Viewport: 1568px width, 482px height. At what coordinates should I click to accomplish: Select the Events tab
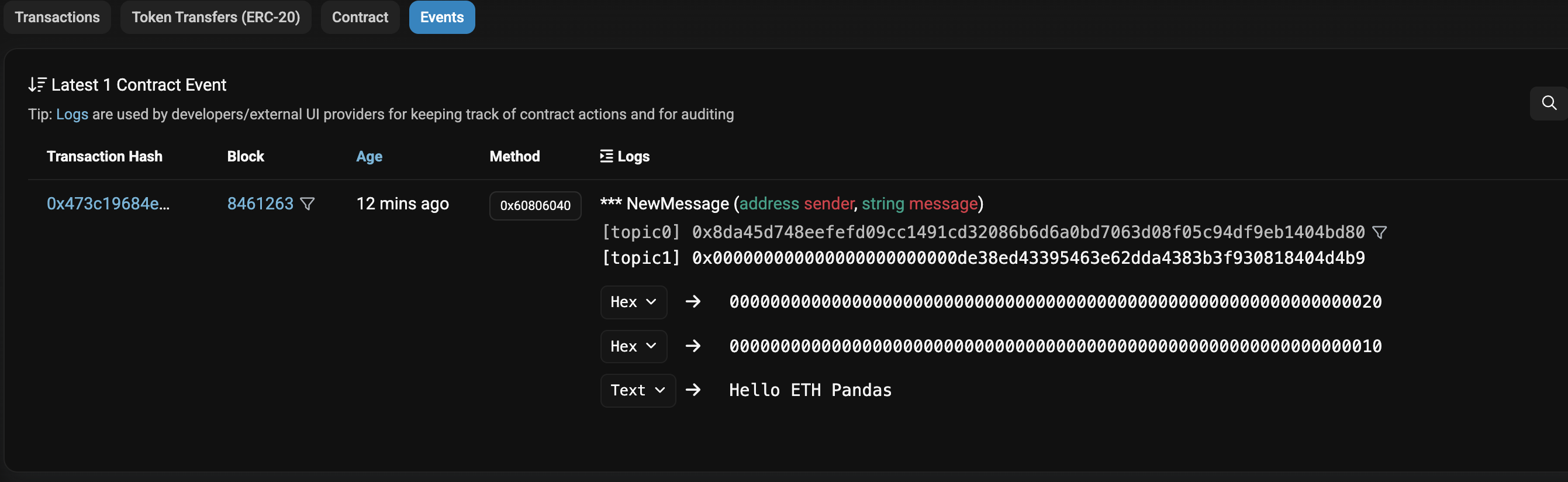[442, 17]
